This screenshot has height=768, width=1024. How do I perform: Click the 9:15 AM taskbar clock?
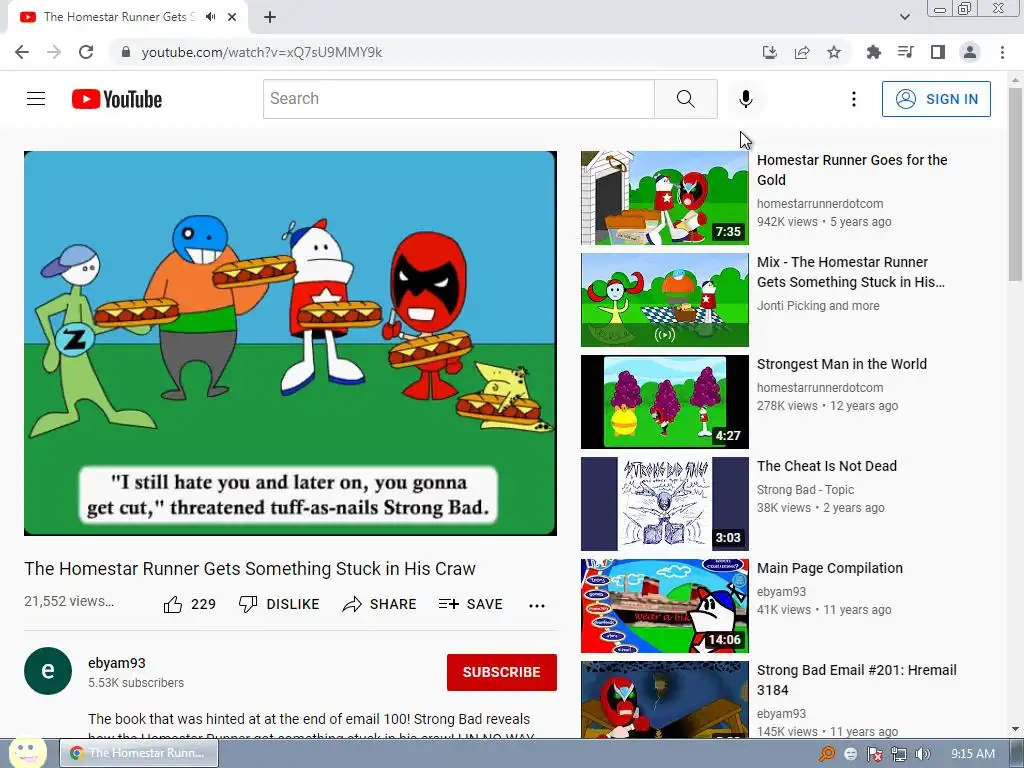[972, 754]
